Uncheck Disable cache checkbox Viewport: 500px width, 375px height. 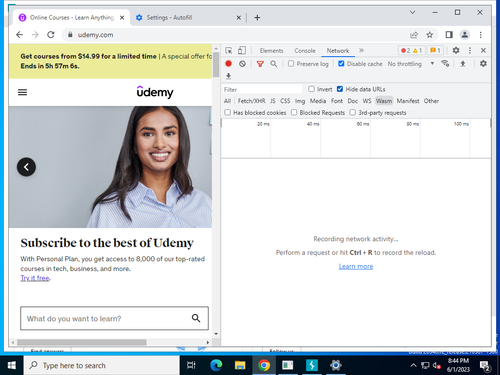pos(341,63)
